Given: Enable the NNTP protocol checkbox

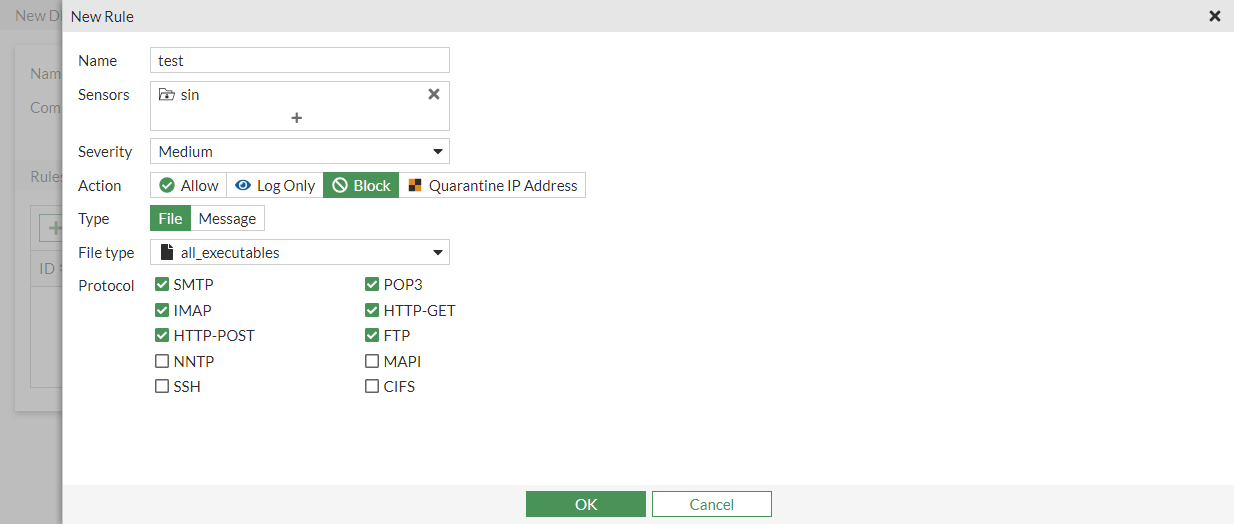Looking at the screenshot, I should 162,361.
